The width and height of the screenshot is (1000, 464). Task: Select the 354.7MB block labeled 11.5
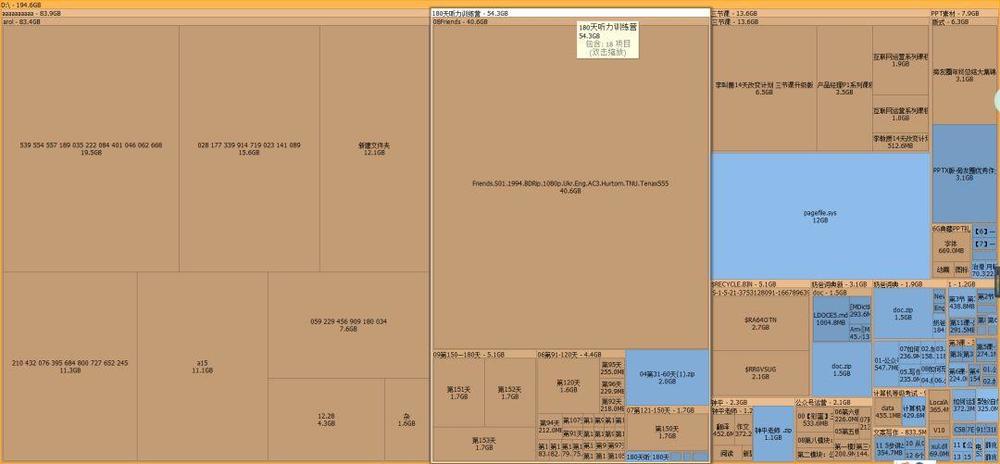click(889, 449)
